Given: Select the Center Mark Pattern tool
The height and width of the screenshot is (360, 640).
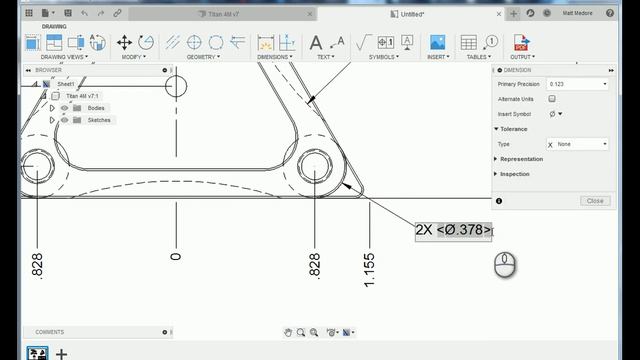Looking at the screenshot, I should [216, 42].
